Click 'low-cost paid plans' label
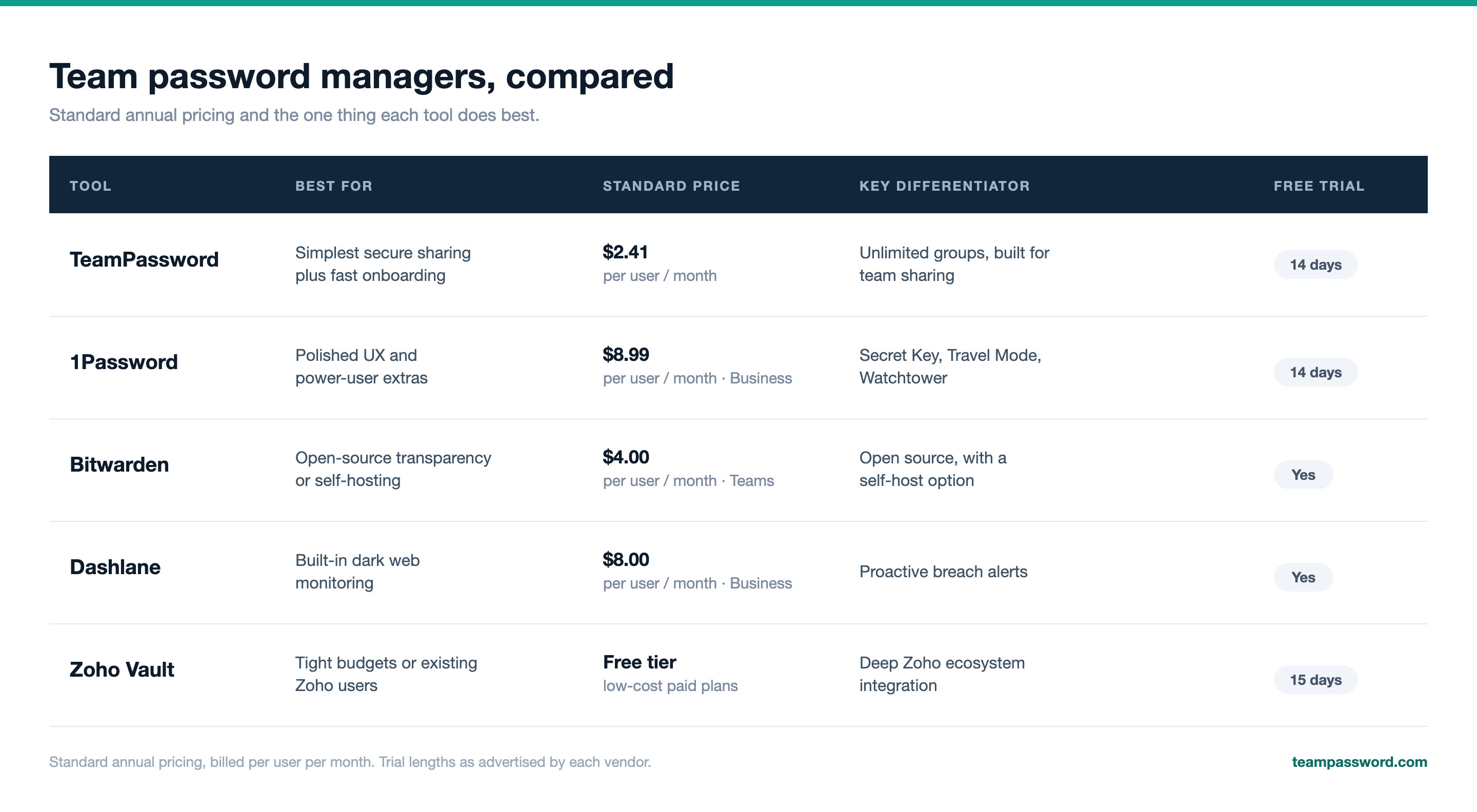1477x812 pixels. 670,686
